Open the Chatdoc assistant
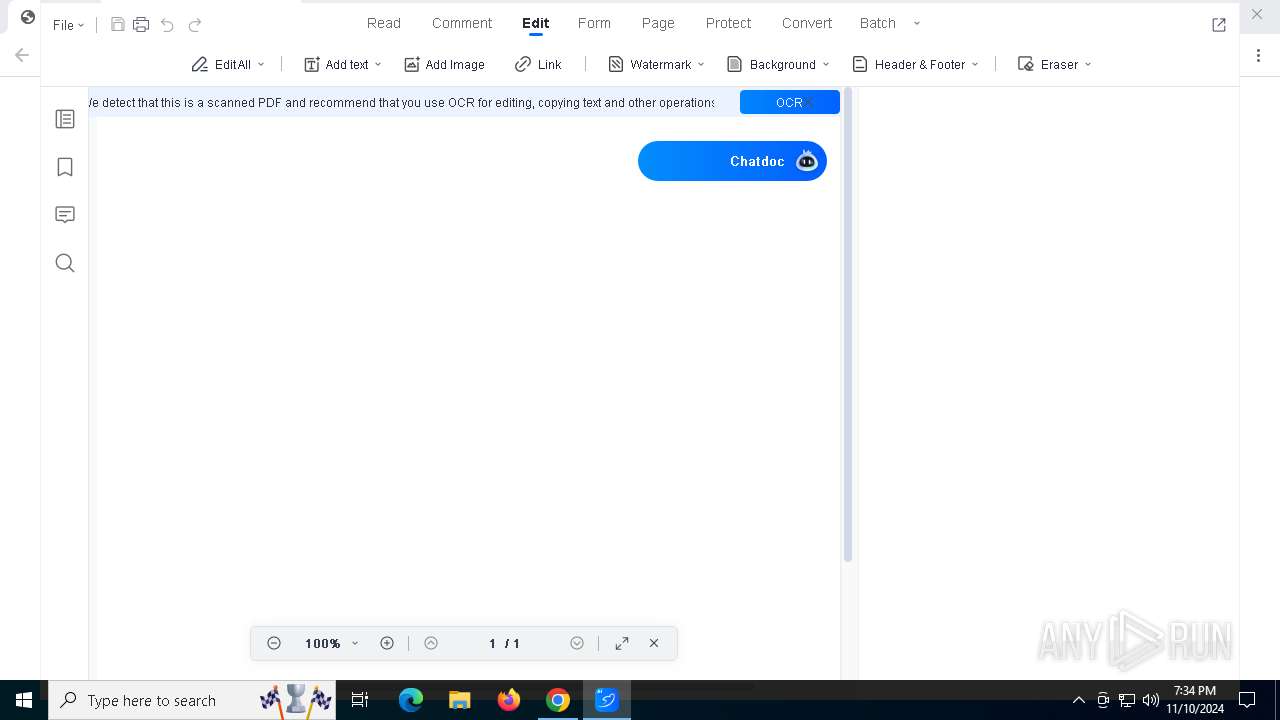1280x720 pixels. 732,161
